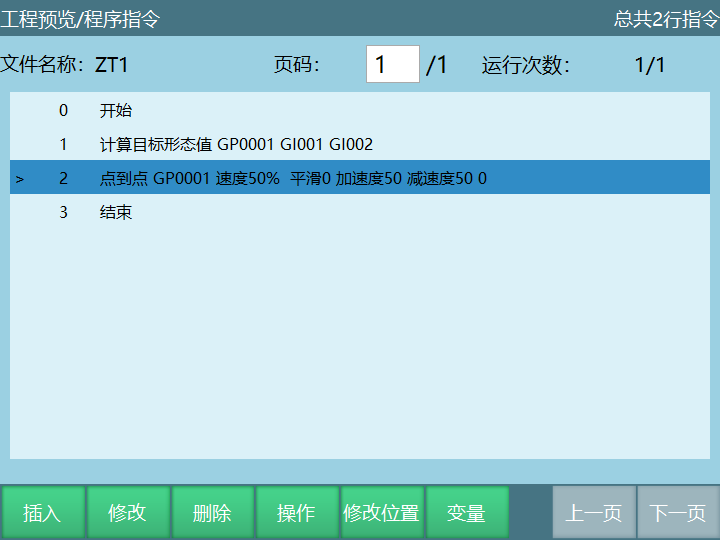Click the 文件名称 label

coord(40,66)
